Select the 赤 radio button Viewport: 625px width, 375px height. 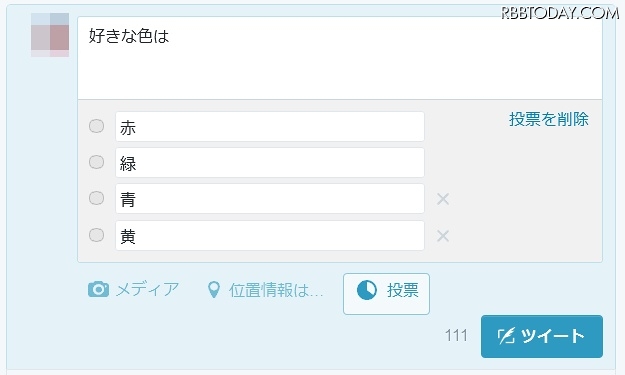[96, 126]
